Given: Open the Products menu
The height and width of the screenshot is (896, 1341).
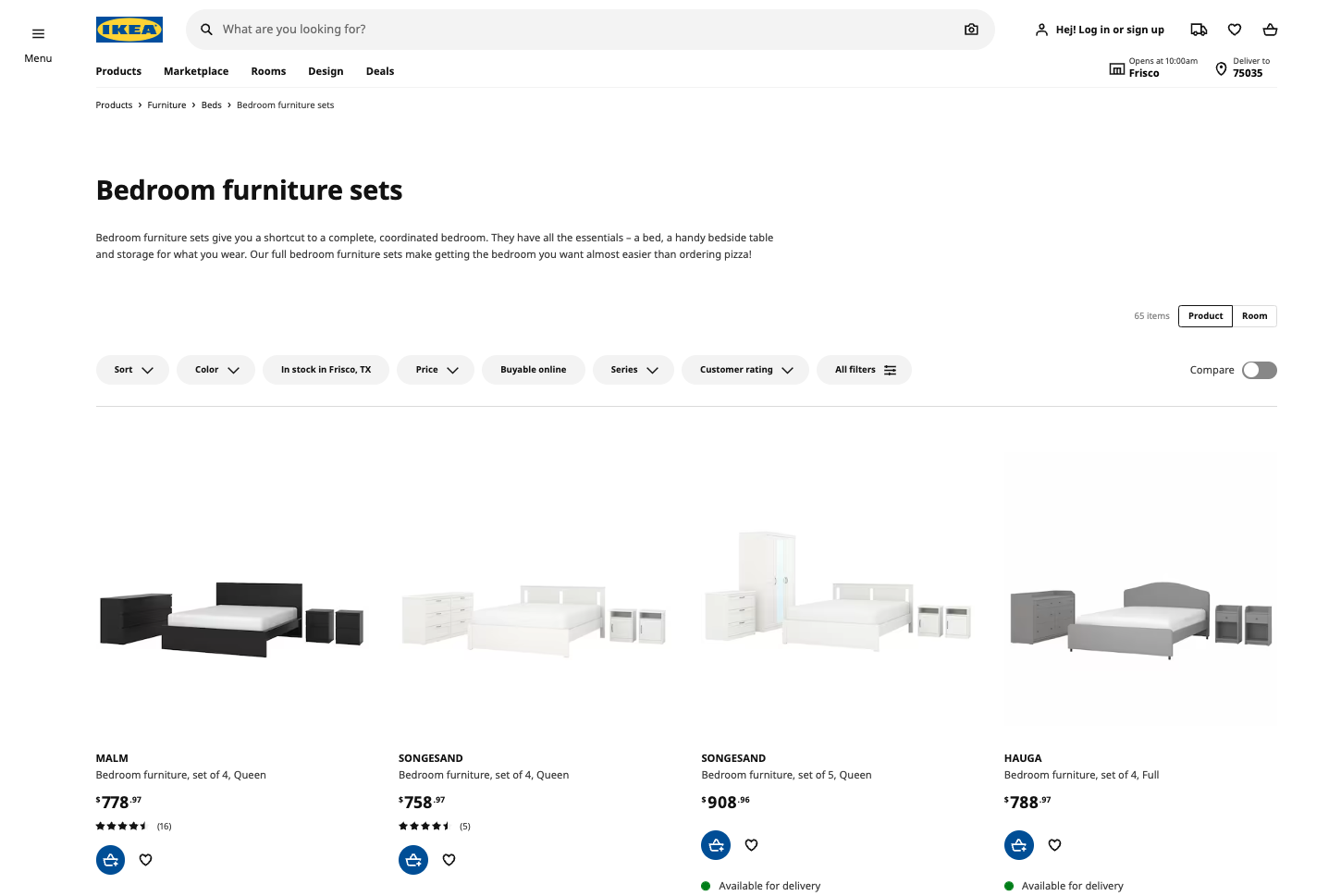Looking at the screenshot, I should pos(118,71).
